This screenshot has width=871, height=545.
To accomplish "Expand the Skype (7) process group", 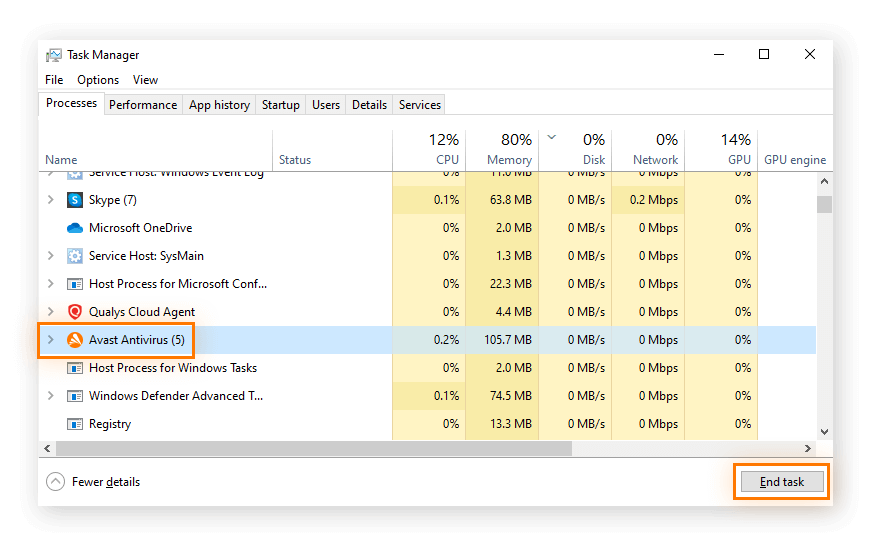I will 51,200.
